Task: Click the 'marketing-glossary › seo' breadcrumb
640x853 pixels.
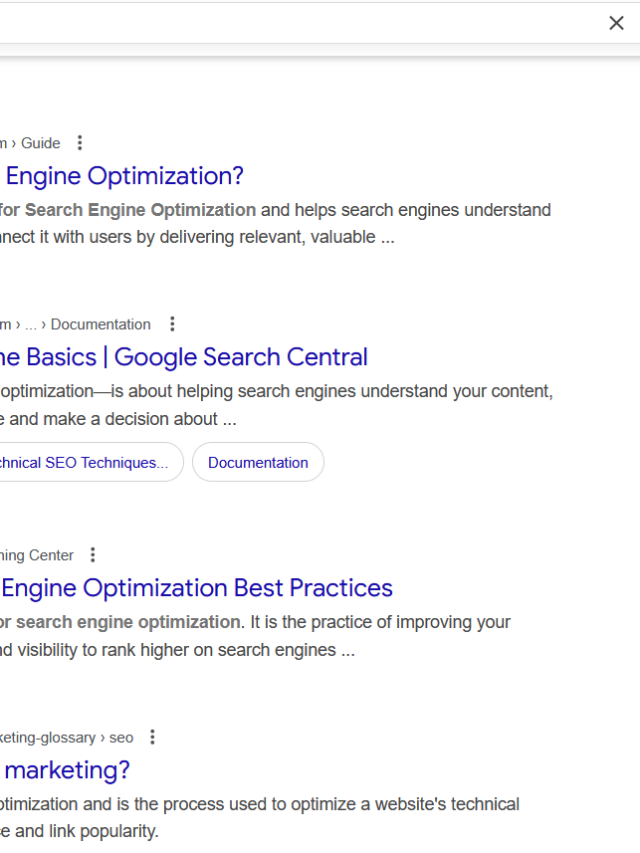Action: coord(66,737)
